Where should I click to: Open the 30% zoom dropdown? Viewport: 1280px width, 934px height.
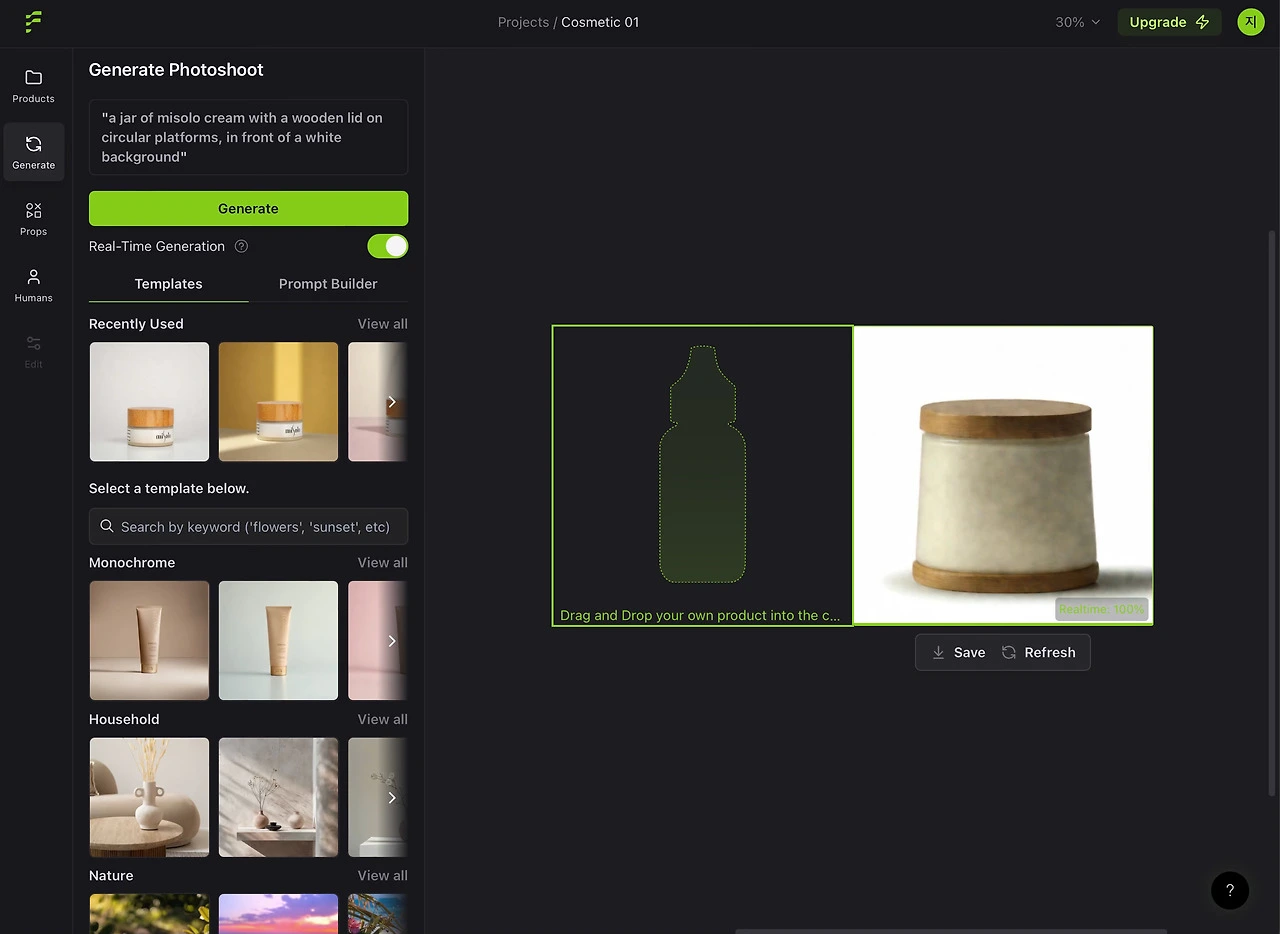(x=1078, y=22)
